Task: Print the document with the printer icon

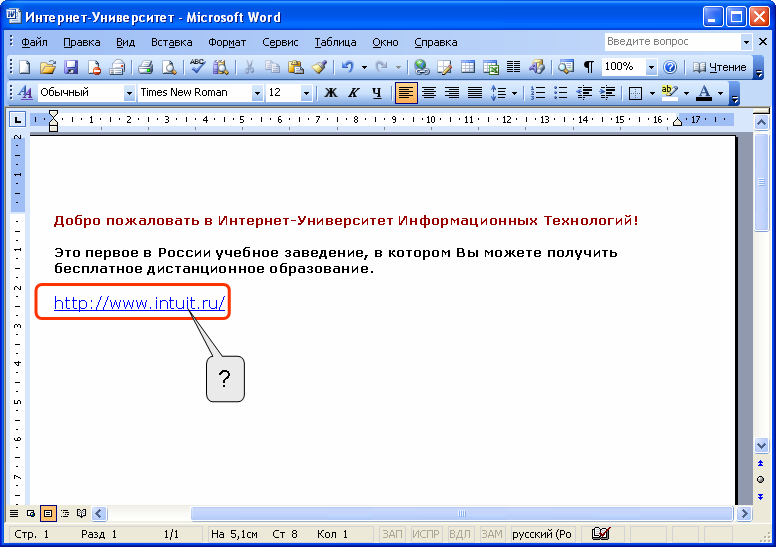Action: coord(146,67)
